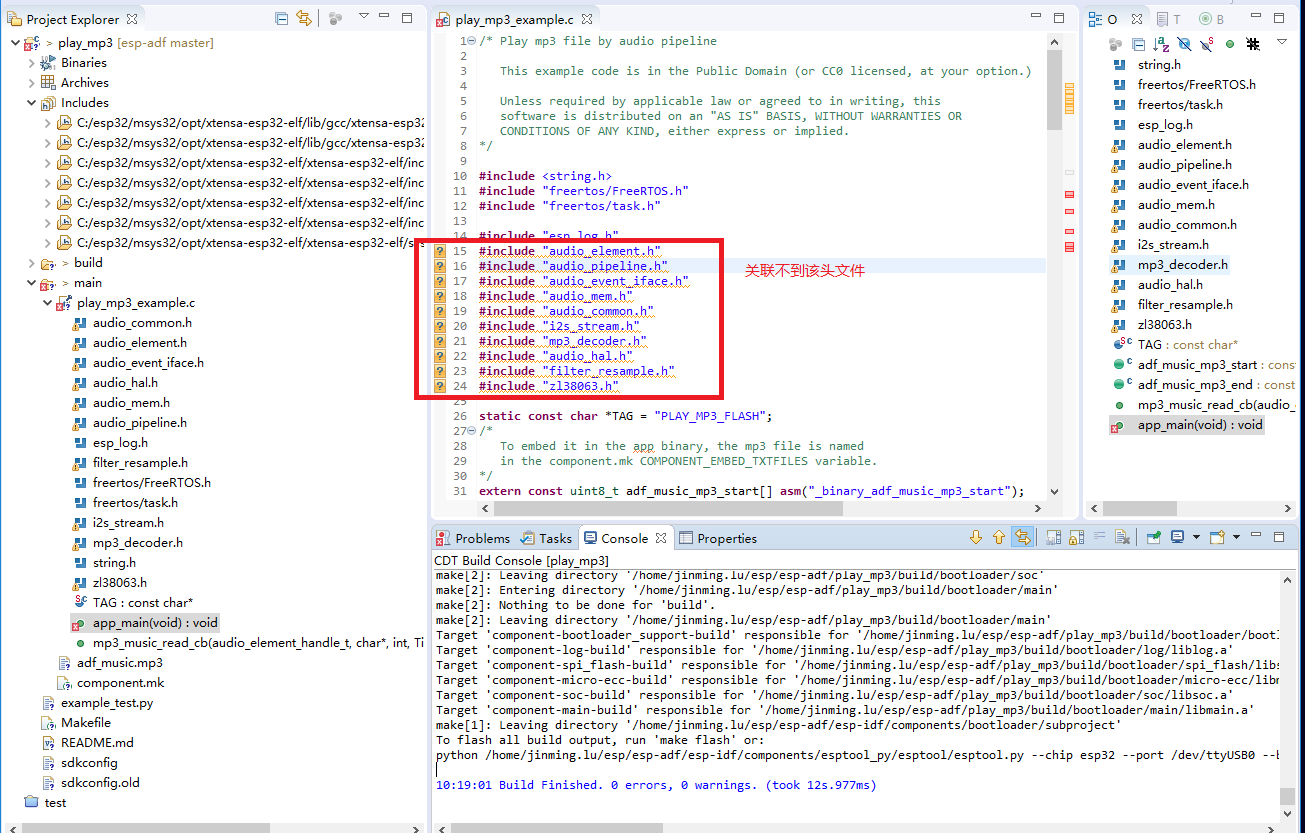Screen dimensions: 1305x833
Task: Click editor vertical scrollbar thumb
Action: [x=1054, y=88]
